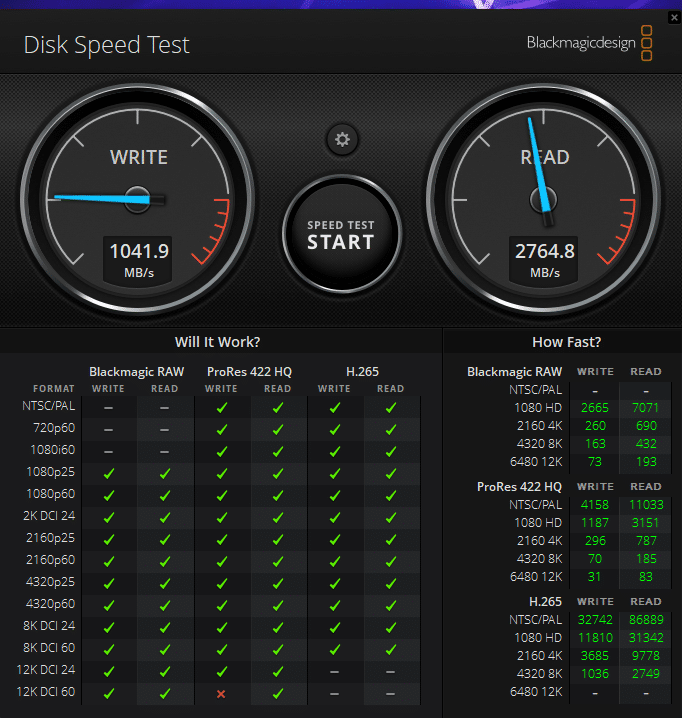Click the ProRes 4320 8K write value 70
This screenshot has height=718, width=682.
pos(595,559)
